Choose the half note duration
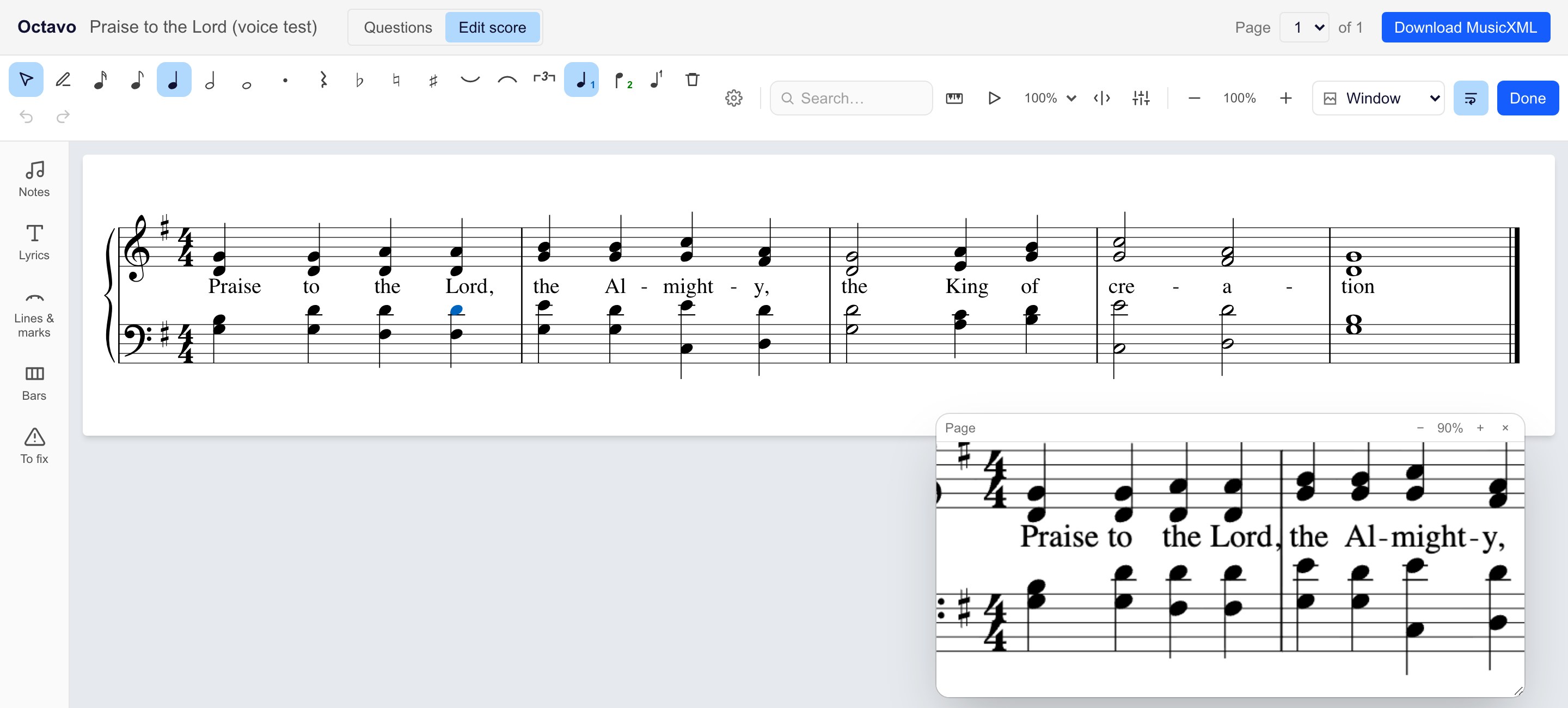This screenshot has height=708, width=1568. pyautogui.click(x=211, y=80)
